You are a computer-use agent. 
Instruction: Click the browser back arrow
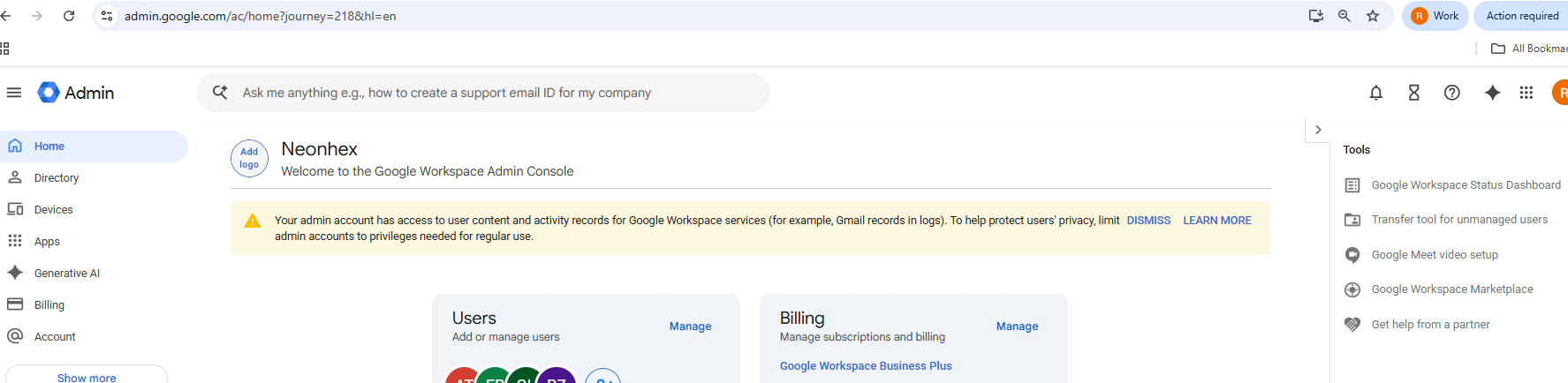(5, 16)
